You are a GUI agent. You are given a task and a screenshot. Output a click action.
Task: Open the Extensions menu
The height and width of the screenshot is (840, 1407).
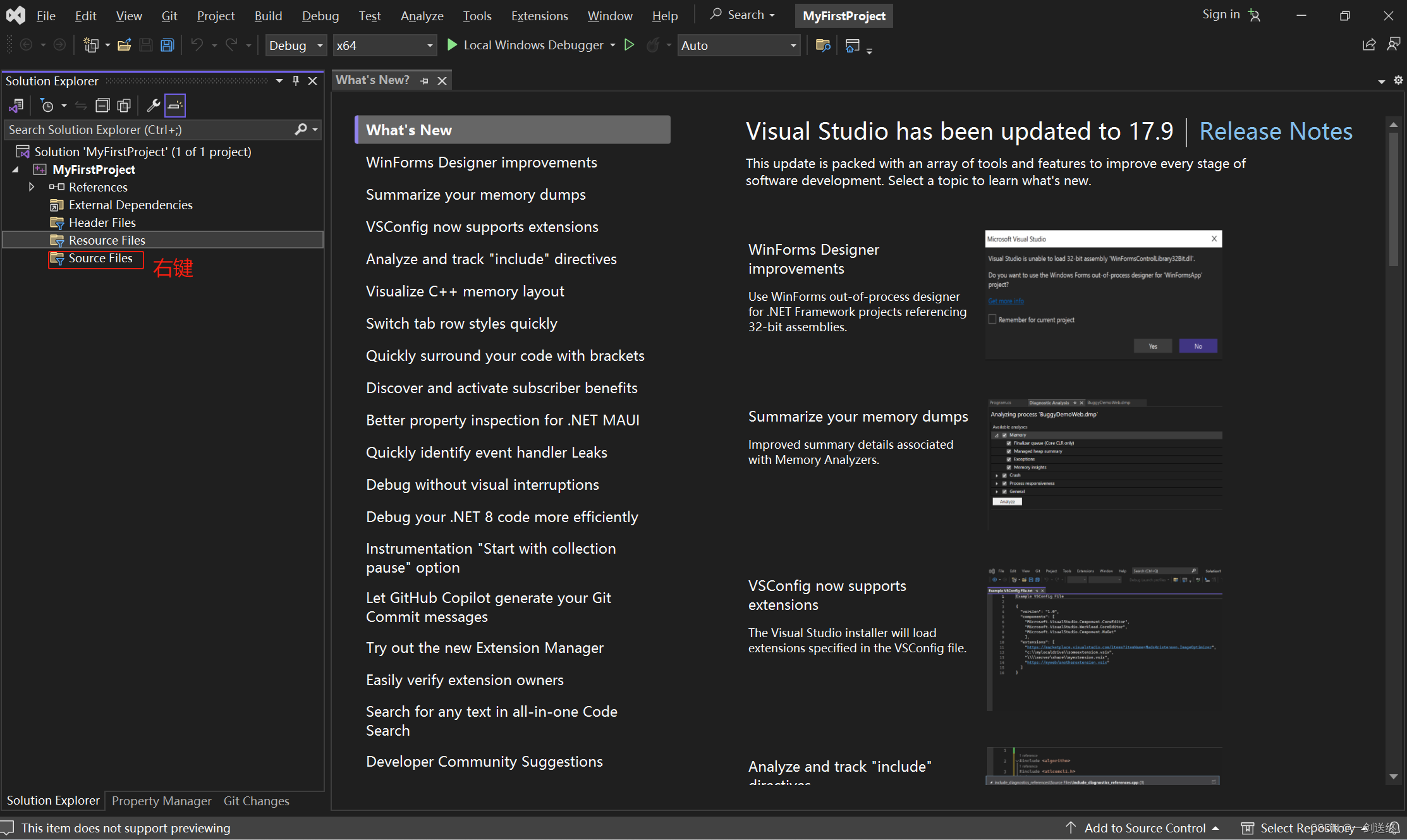539,15
